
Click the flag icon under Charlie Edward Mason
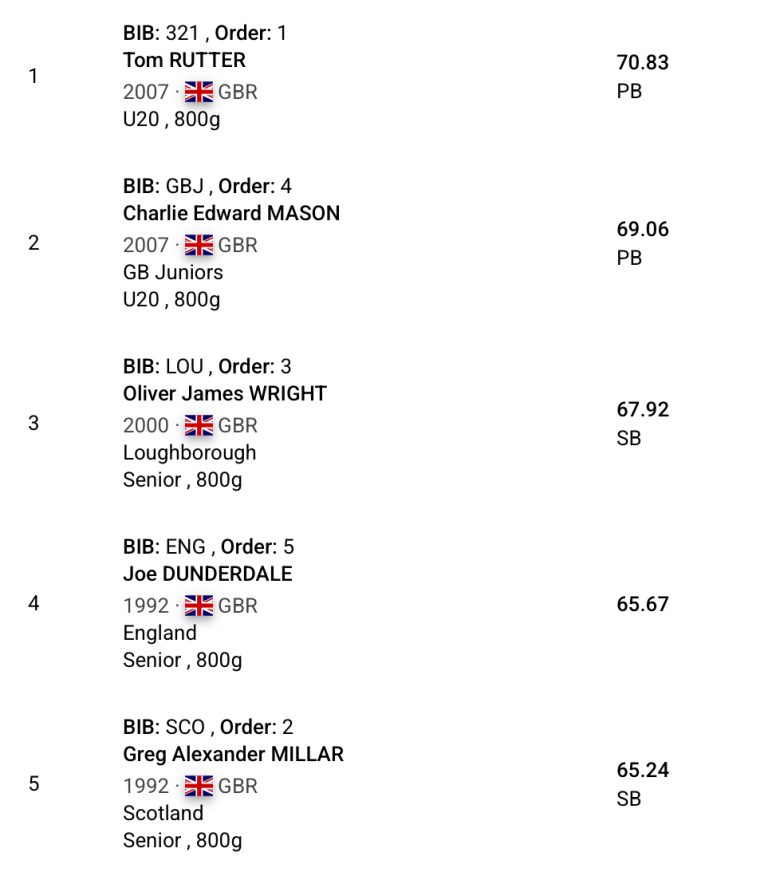click(199, 245)
